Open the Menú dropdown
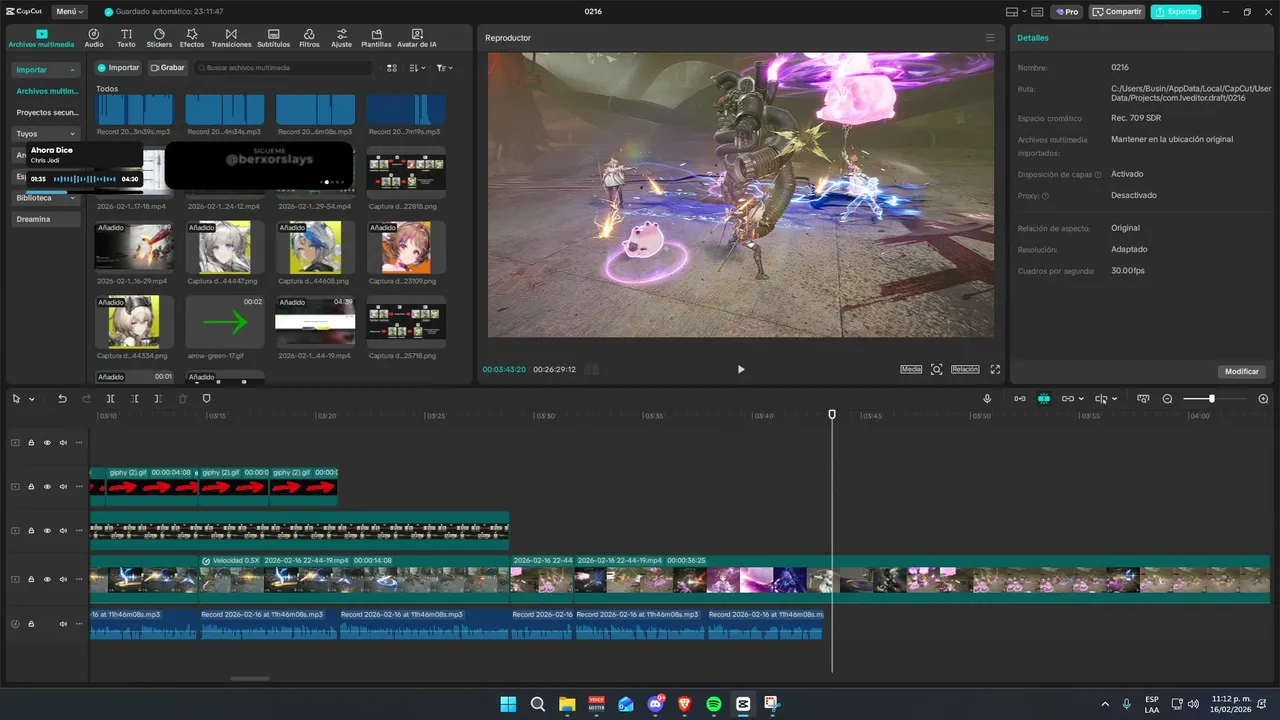The height and width of the screenshot is (720, 1280). point(69,12)
